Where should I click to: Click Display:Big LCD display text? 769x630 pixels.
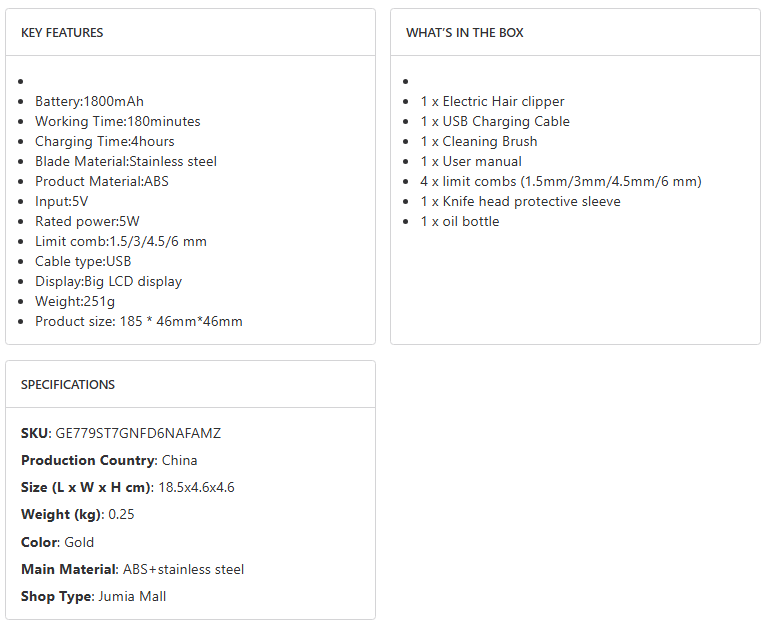click(108, 281)
